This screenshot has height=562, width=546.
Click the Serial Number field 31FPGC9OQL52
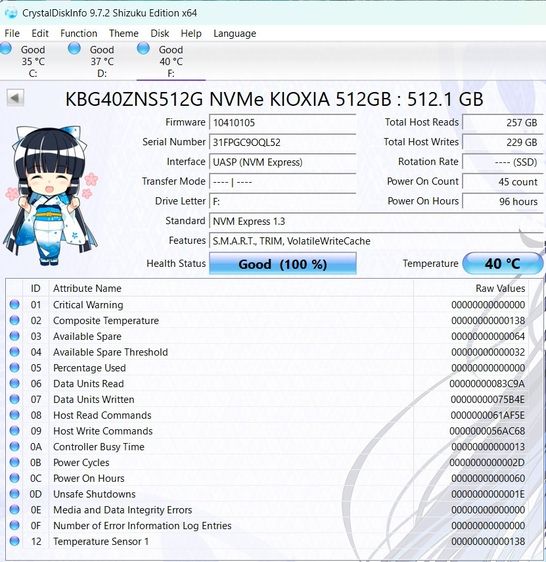[283, 142]
